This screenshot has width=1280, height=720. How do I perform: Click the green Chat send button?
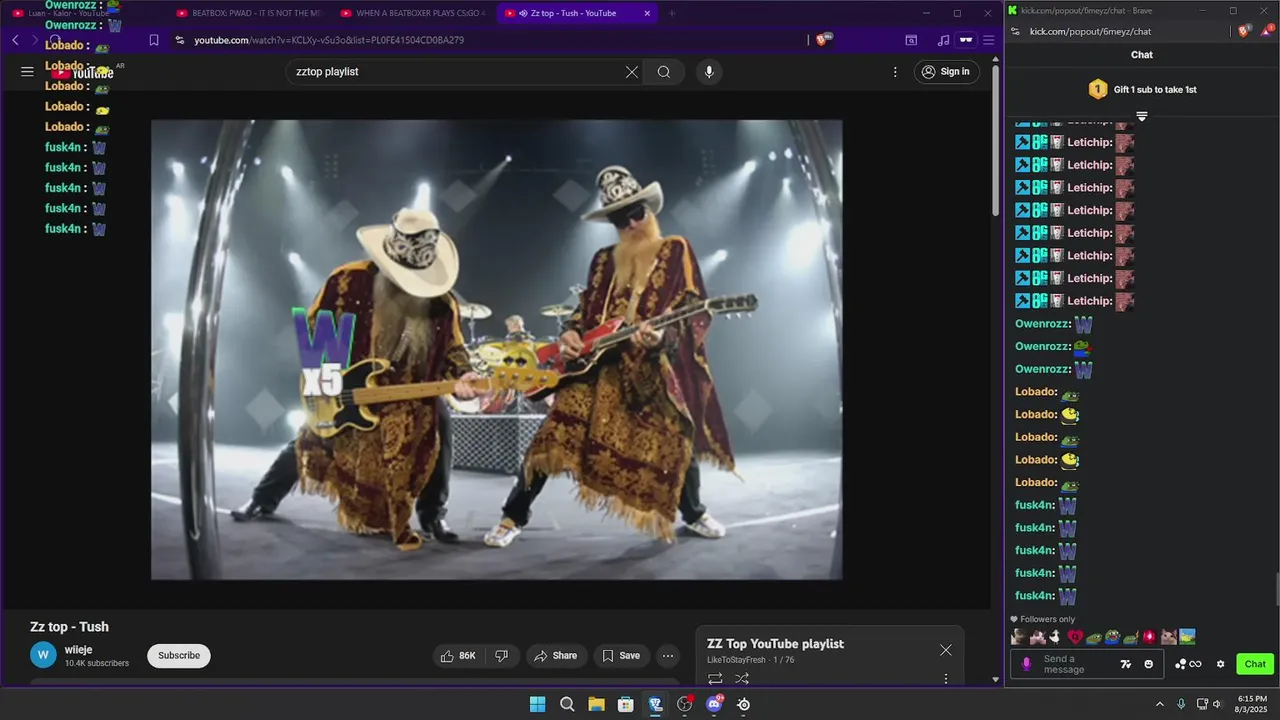[x=1255, y=664]
